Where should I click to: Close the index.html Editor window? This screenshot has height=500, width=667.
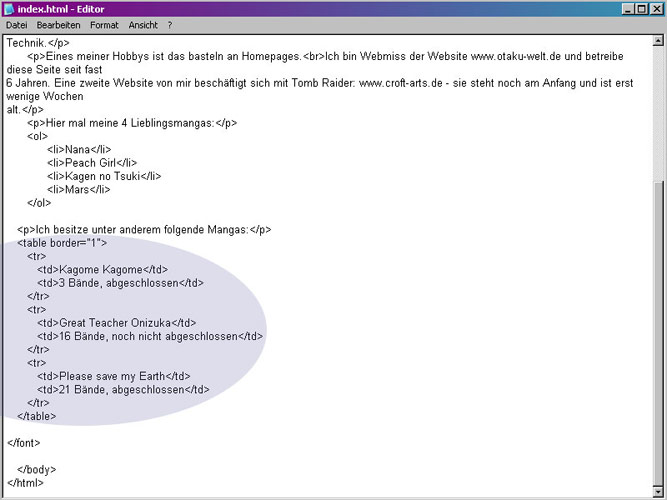click(656, 9)
